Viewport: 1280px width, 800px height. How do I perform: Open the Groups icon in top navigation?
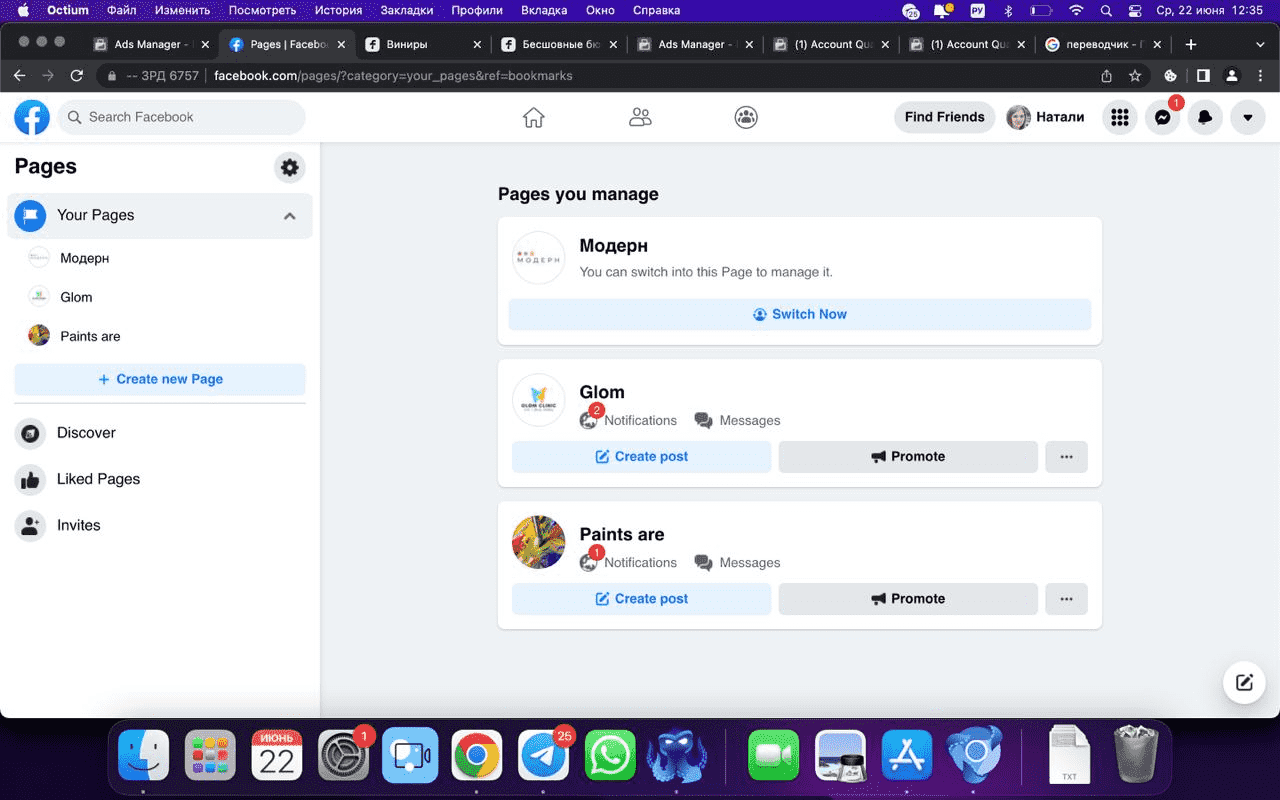[x=746, y=117]
